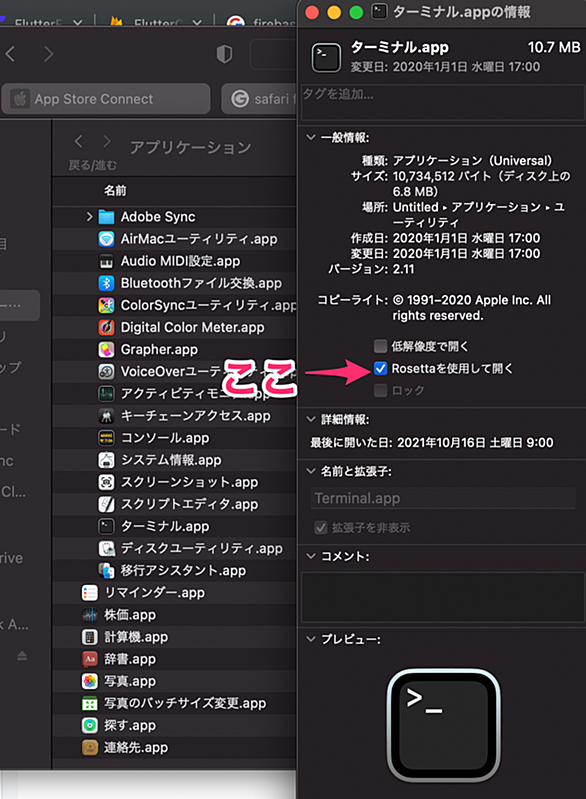
Task: Click the タグを追加 tags field
Action: (x=443, y=102)
